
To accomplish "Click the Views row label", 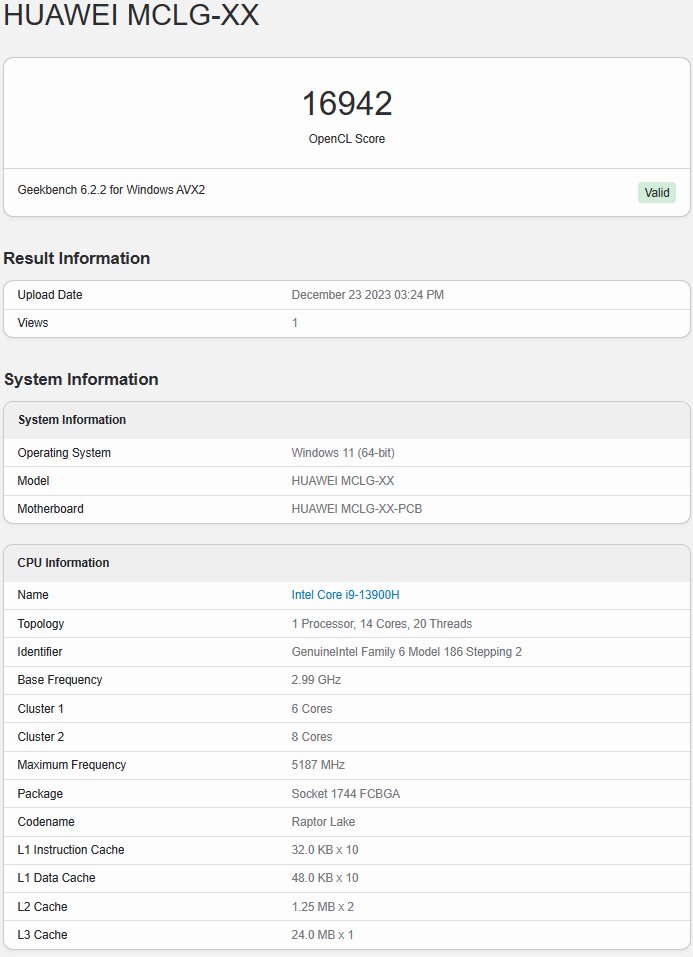I will [33, 323].
